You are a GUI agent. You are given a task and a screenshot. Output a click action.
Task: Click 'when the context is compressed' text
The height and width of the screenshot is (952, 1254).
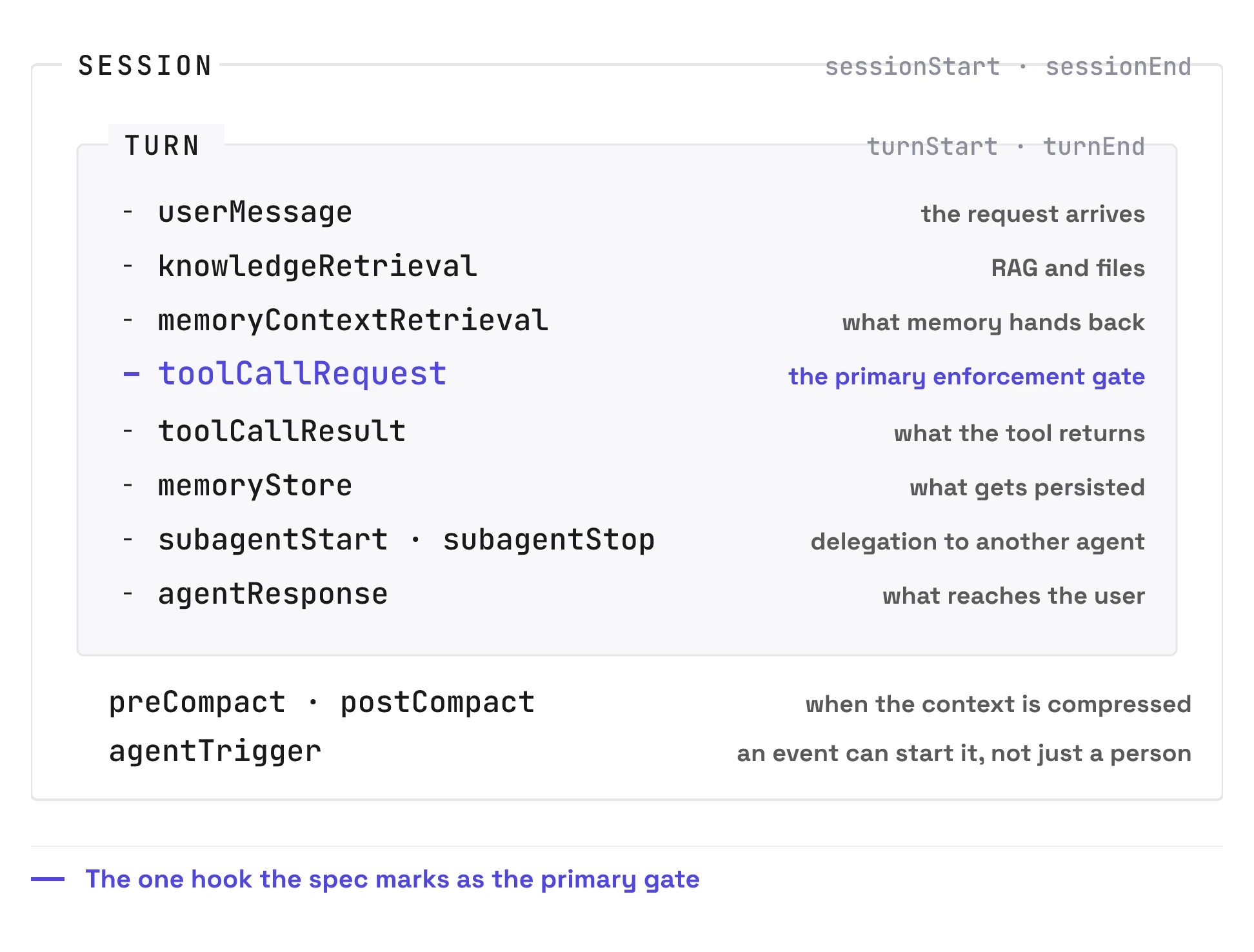pyautogui.click(x=998, y=704)
